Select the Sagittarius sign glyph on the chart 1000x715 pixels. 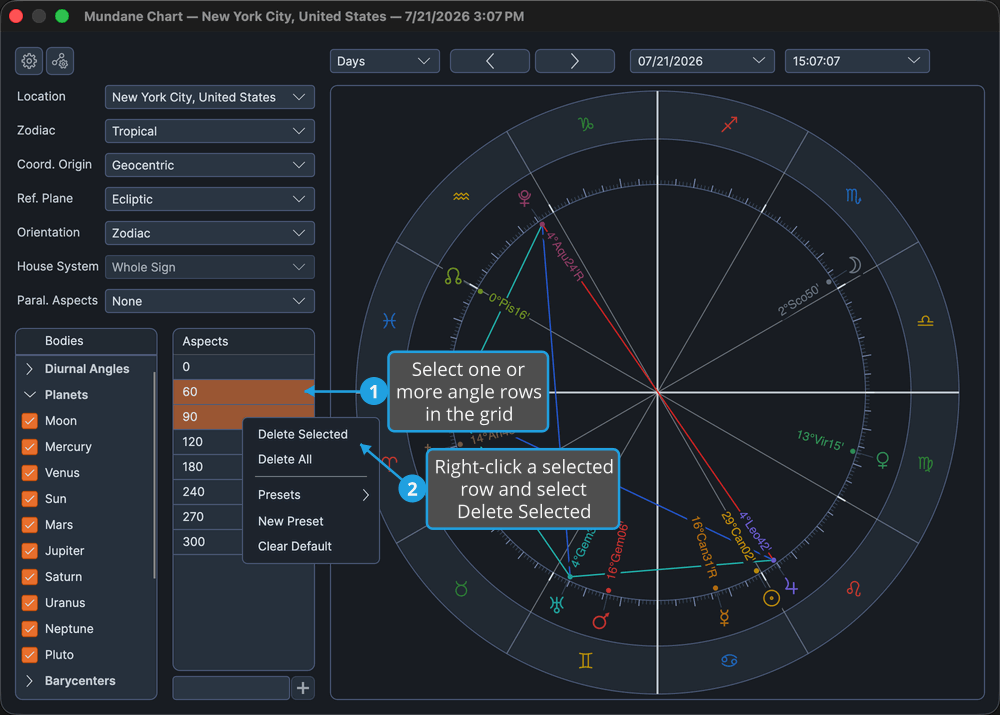pos(729,124)
